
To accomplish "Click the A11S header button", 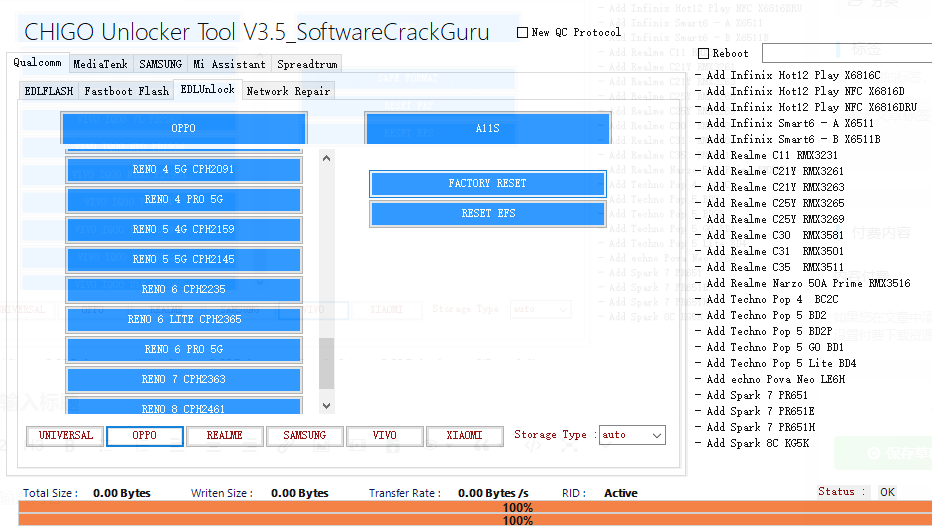I will click(487, 128).
